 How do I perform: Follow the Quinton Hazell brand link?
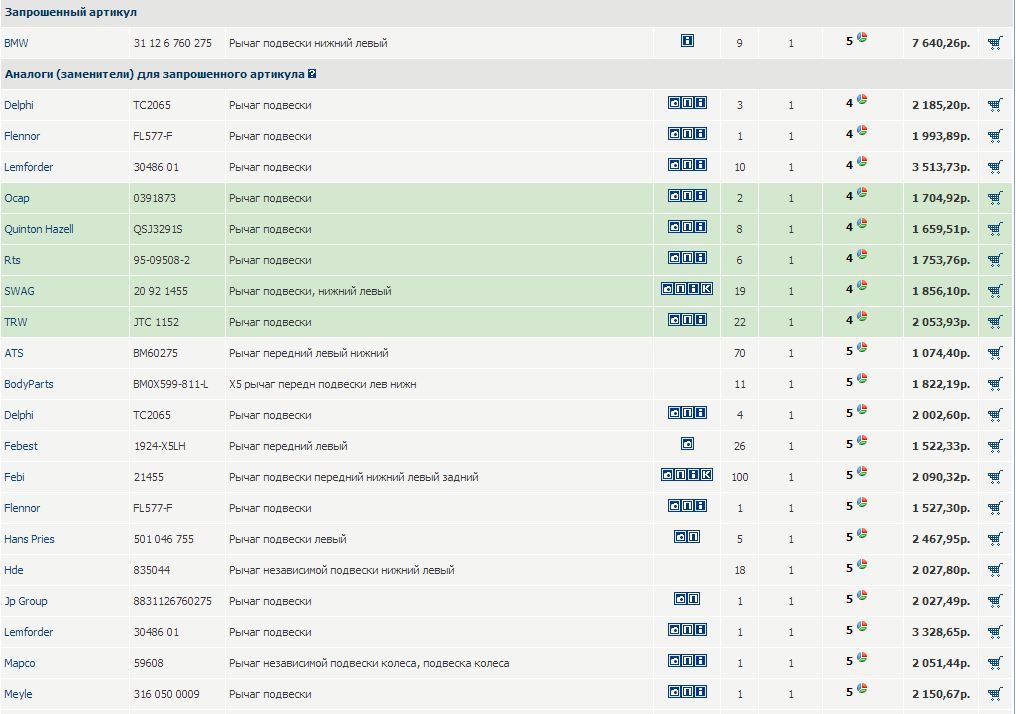tap(39, 229)
